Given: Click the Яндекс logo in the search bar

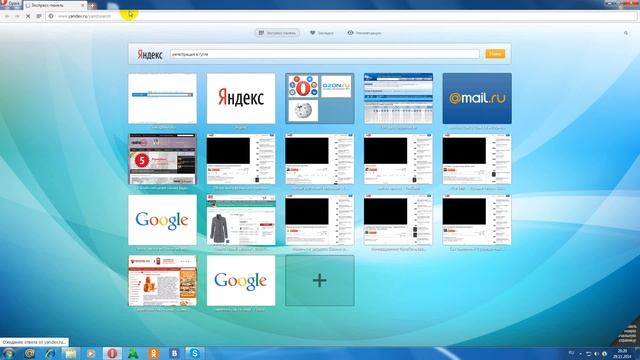Looking at the screenshot, I should (x=150, y=54).
